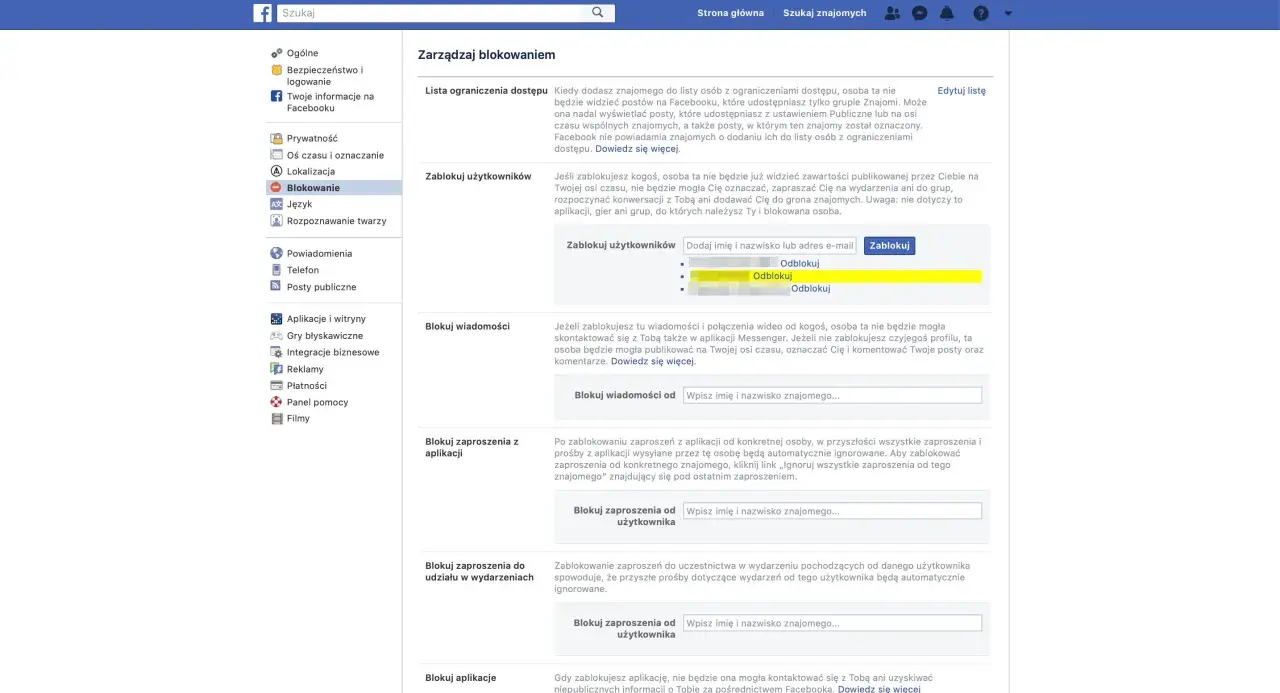
Task: Click the Oś czasu i oznaczanie icon
Action: (277, 155)
